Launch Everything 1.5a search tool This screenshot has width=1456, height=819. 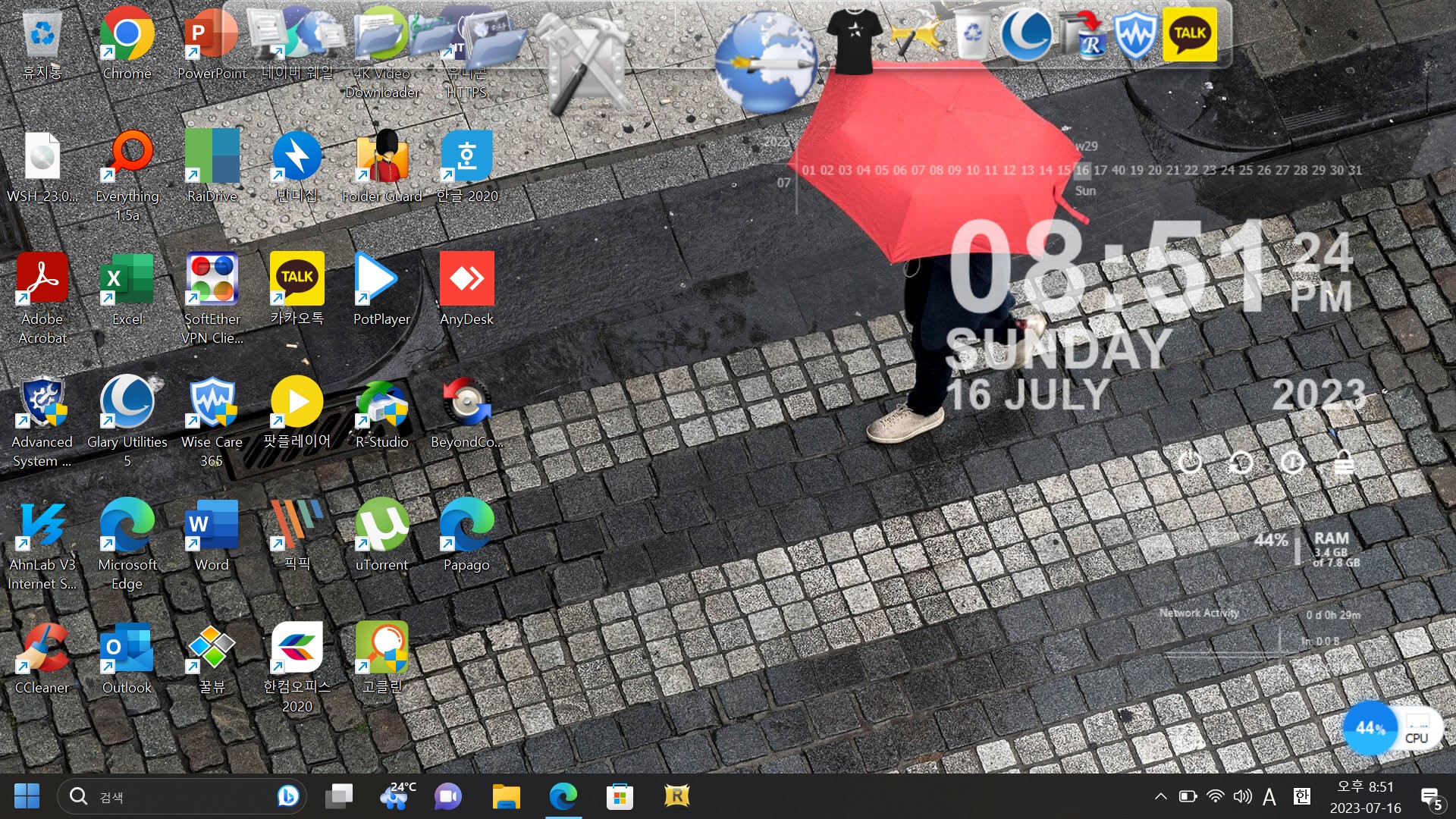tap(127, 176)
